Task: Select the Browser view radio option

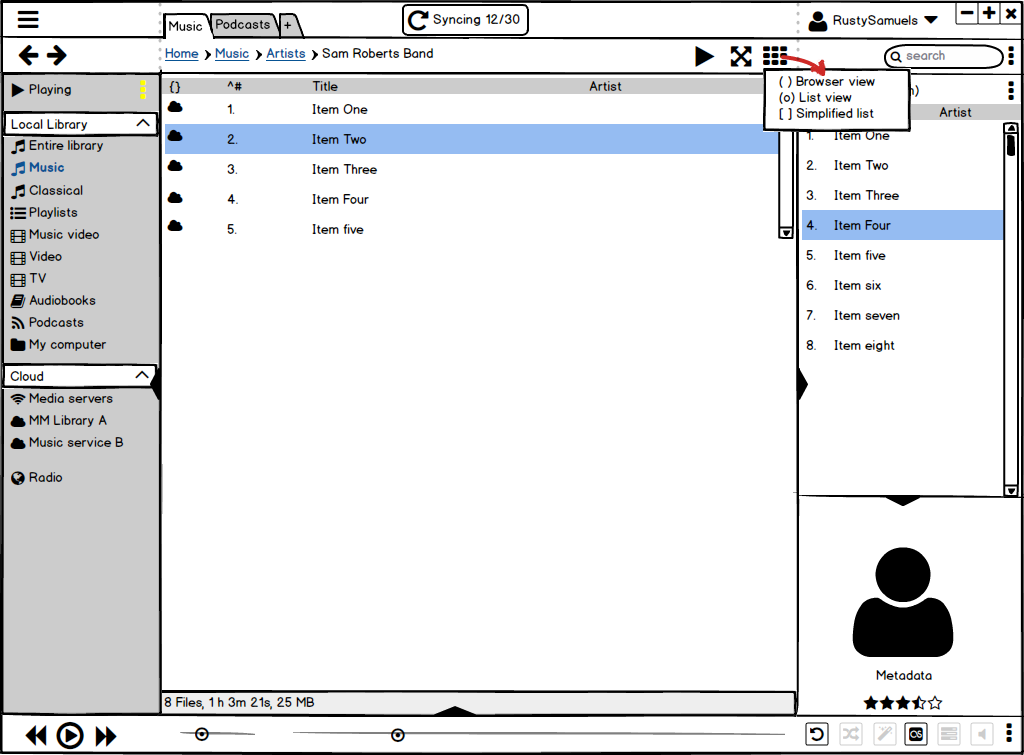Action: [785, 82]
